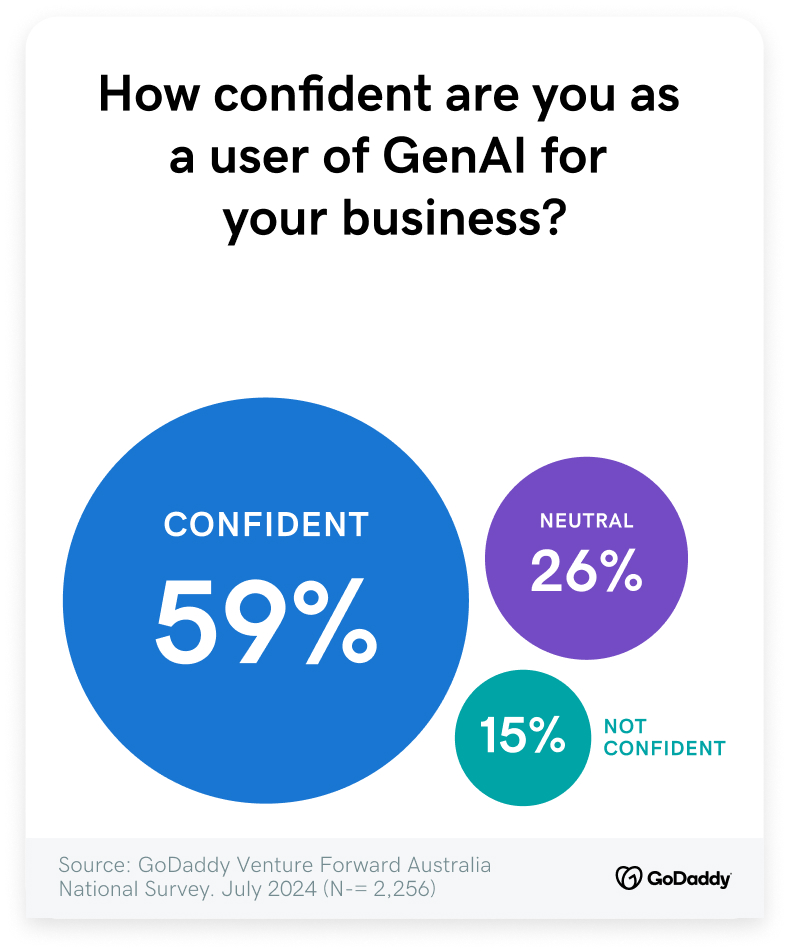Viewport: 788px width, 951px height.
Task: Click 'How confident are you as' line
Action: click(x=389, y=95)
